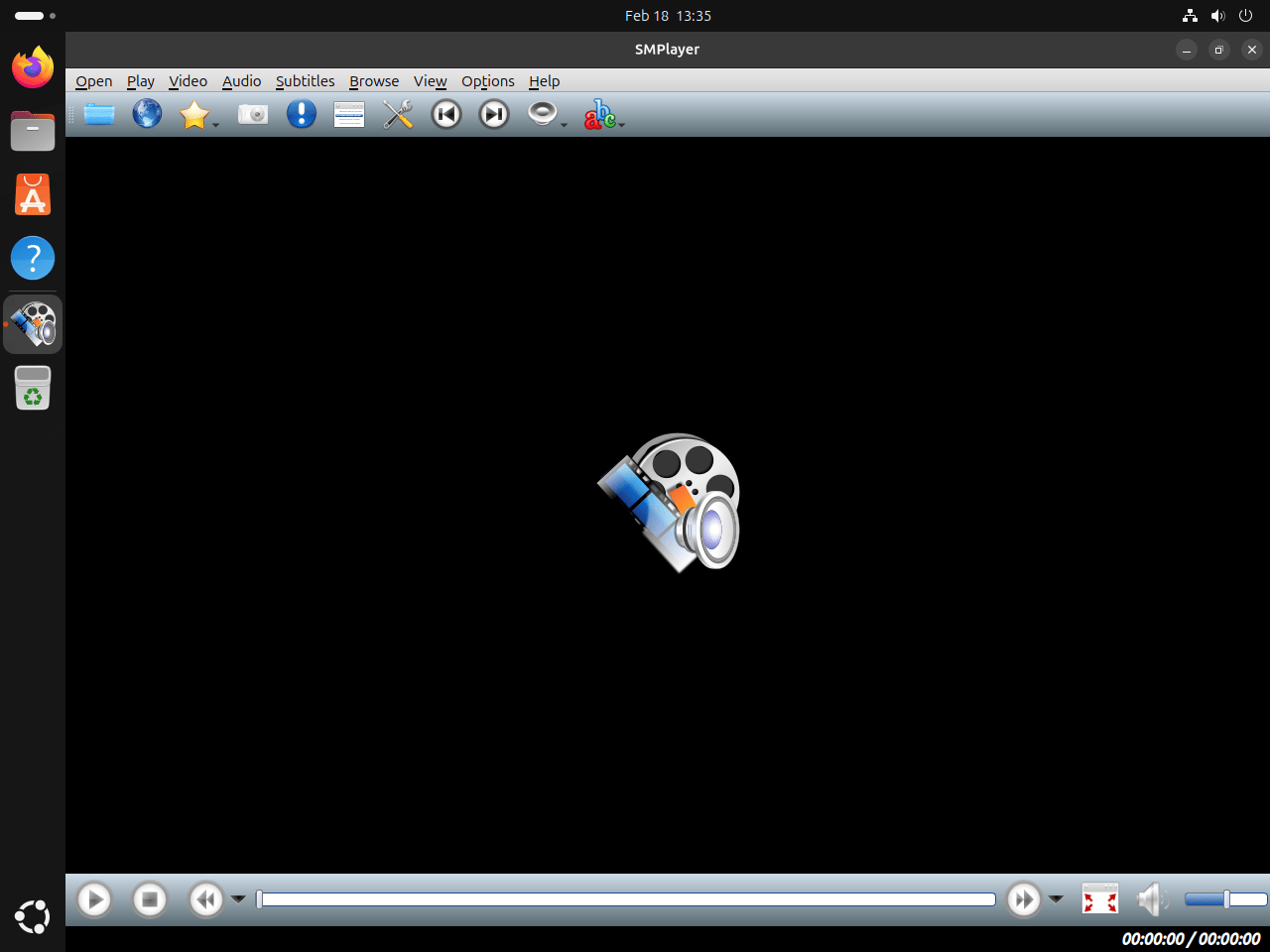Skip to next track in toolbar

click(x=494, y=115)
